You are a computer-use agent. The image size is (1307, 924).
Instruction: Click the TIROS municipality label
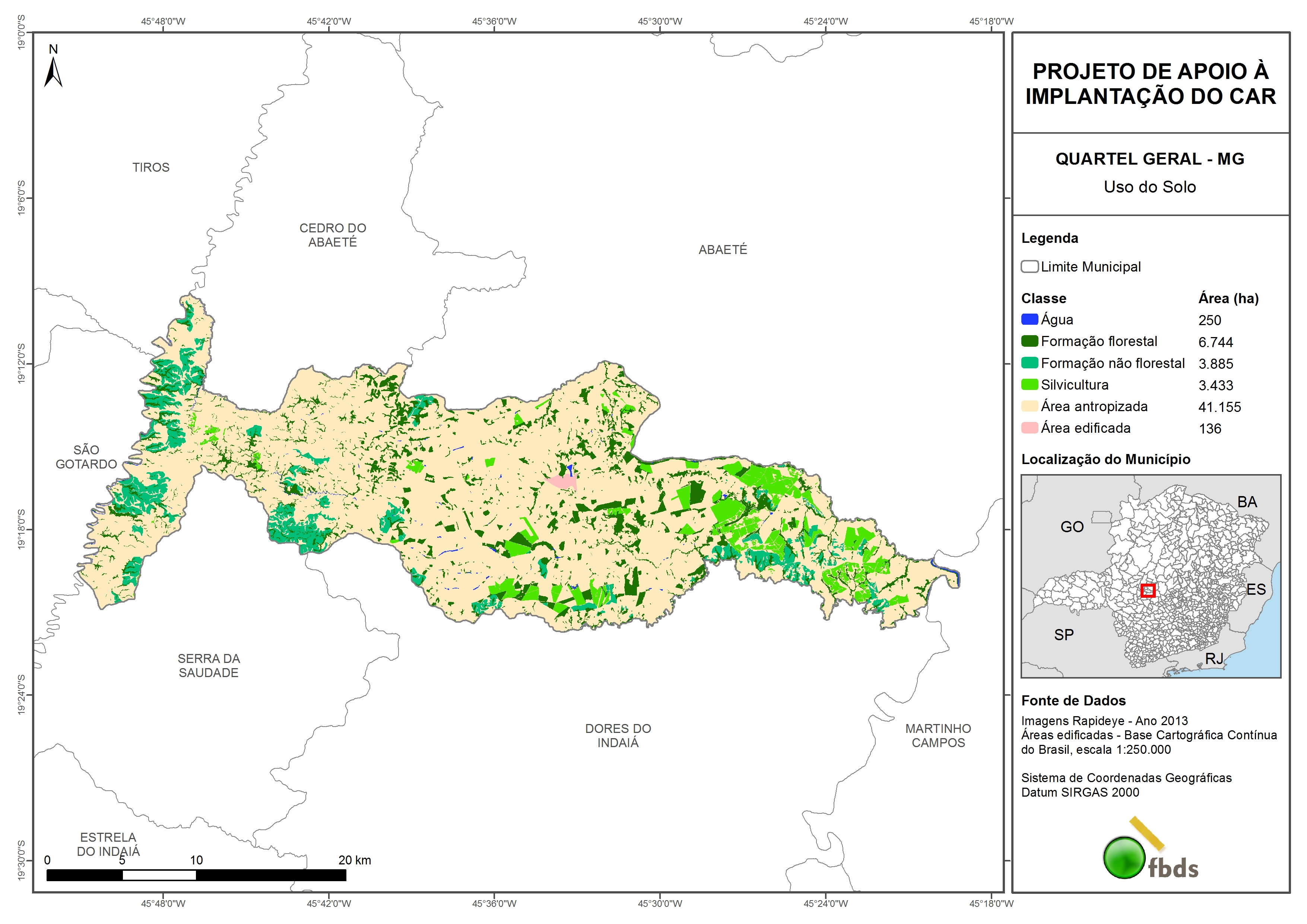[151, 167]
